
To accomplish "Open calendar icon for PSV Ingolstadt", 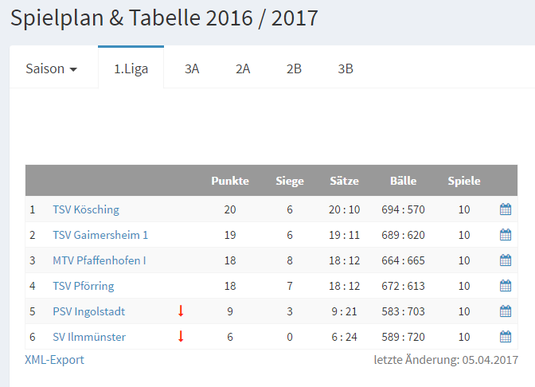I will (505, 311).
